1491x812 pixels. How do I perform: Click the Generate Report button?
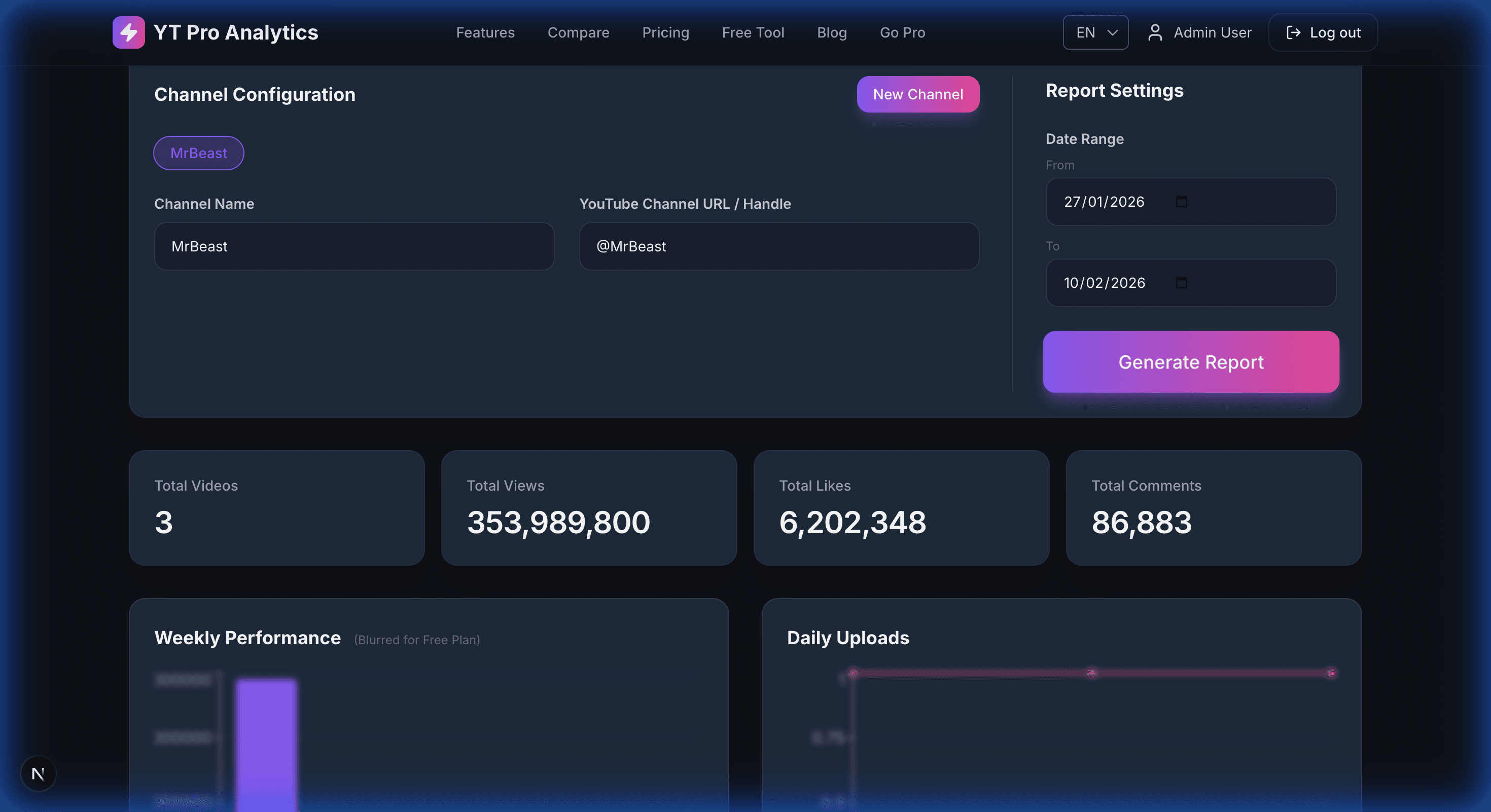tap(1190, 362)
